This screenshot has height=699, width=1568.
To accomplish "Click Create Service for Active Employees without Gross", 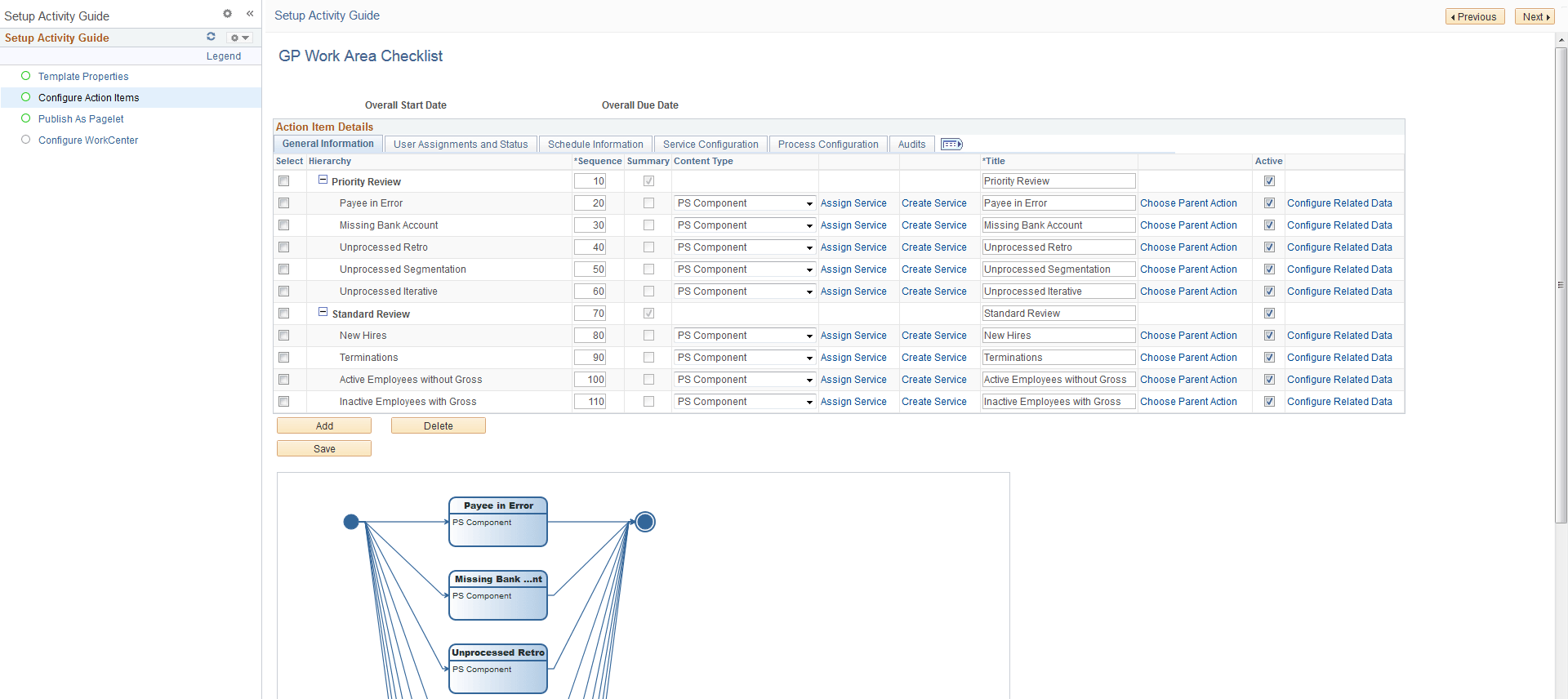I will (x=934, y=380).
